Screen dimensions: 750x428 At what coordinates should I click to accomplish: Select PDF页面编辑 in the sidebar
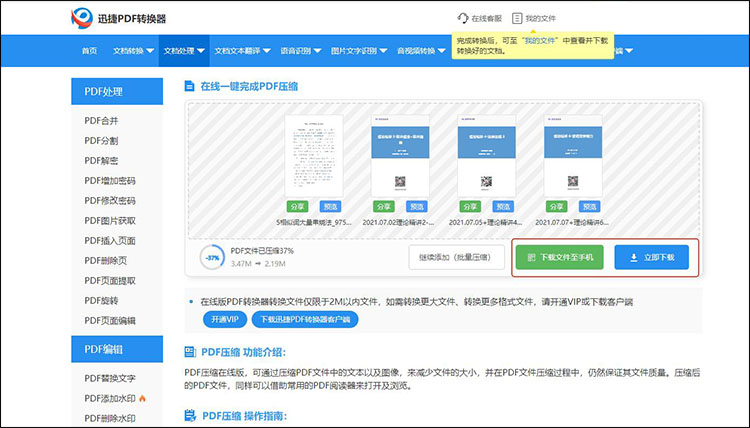point(110,320)
